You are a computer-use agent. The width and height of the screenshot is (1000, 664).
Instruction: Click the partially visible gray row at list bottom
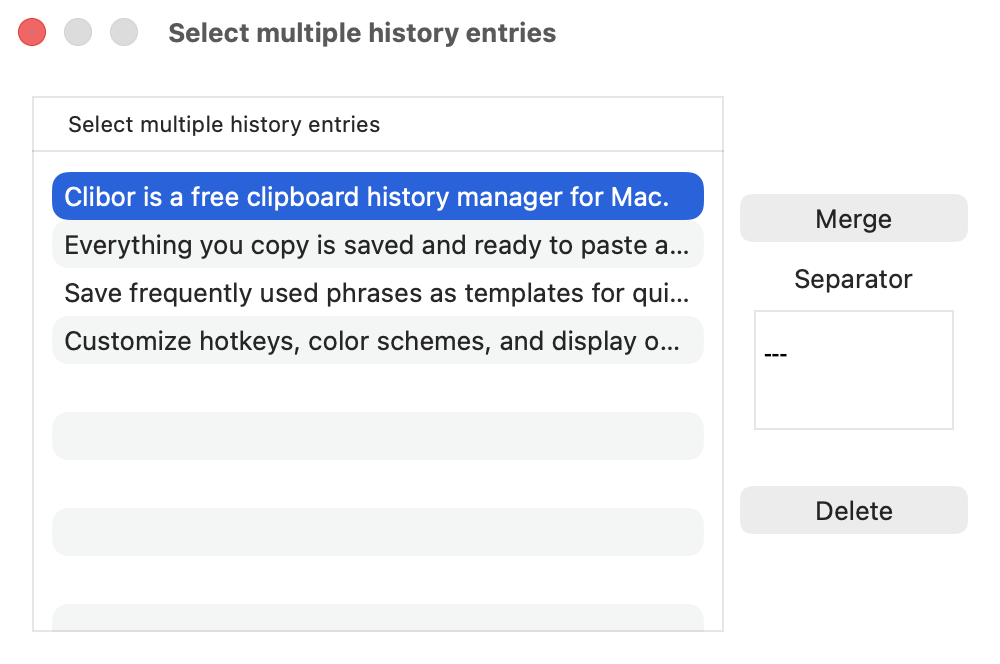[378, 617]
